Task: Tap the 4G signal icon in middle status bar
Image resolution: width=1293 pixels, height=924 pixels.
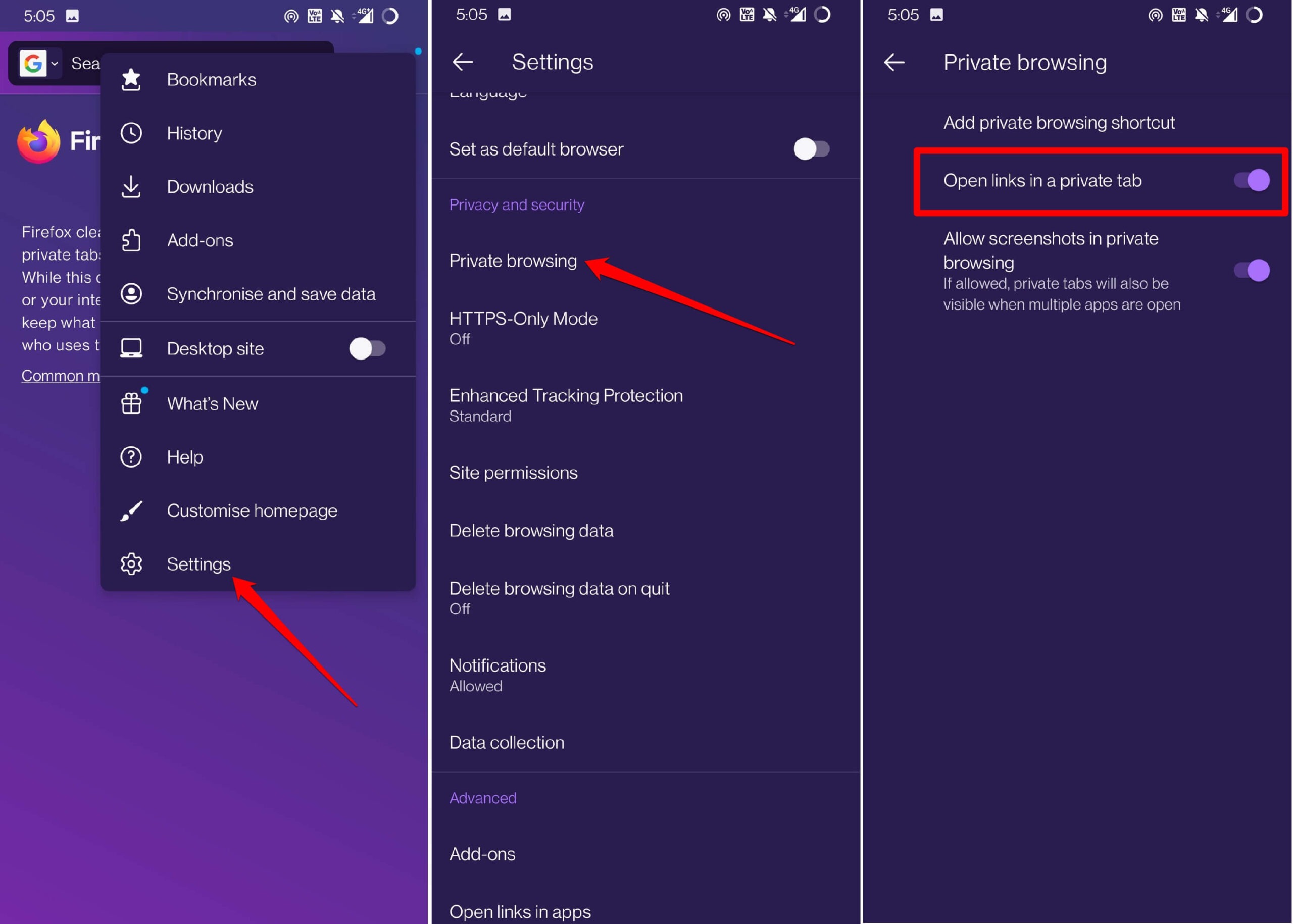Action: 796,14
